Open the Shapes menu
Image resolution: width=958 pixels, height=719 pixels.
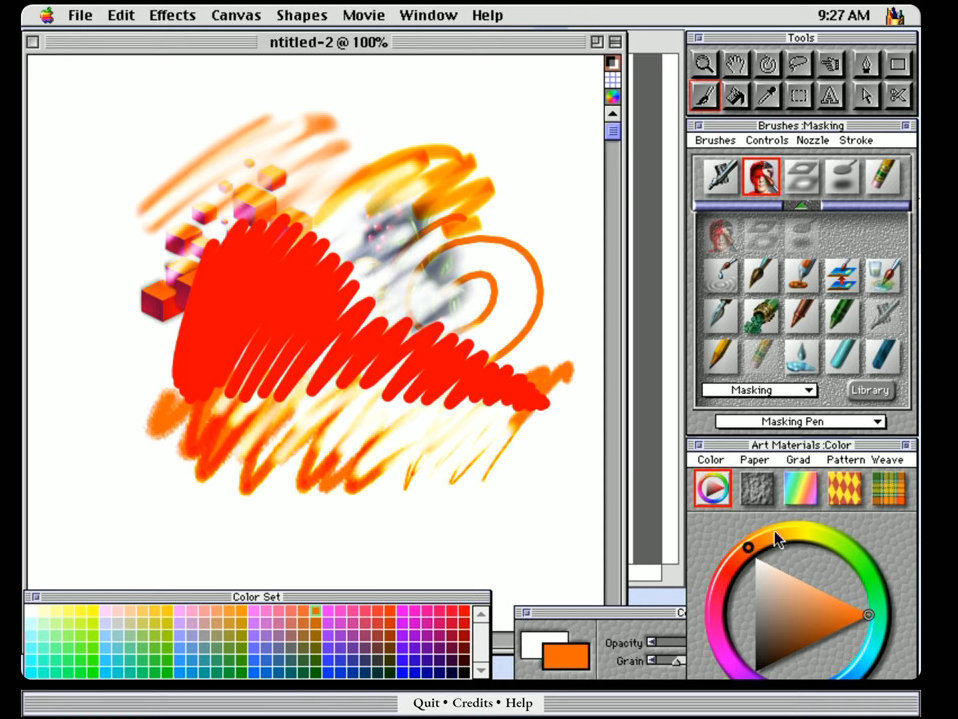point(302,15)
